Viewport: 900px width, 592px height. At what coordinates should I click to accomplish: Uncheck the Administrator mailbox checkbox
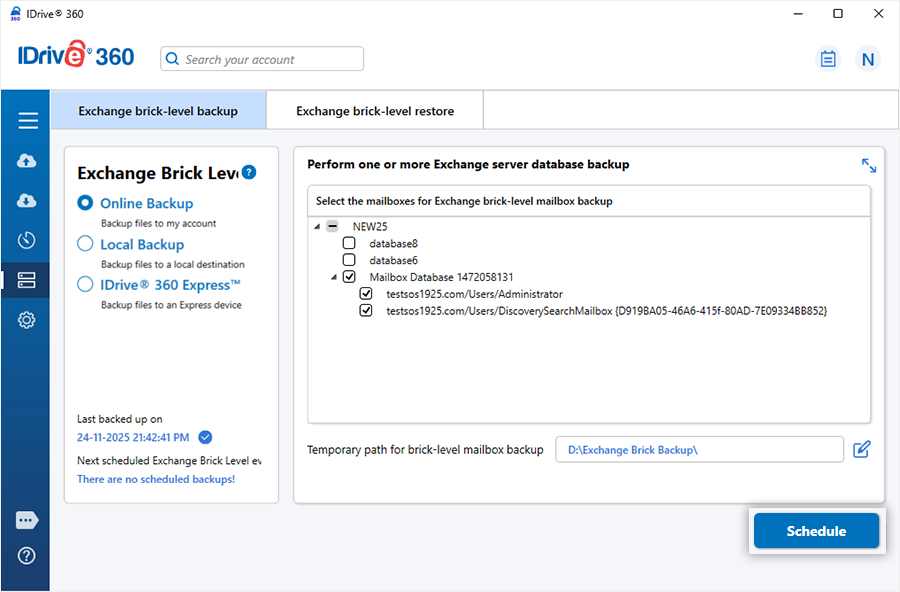(x=366, y=294)
